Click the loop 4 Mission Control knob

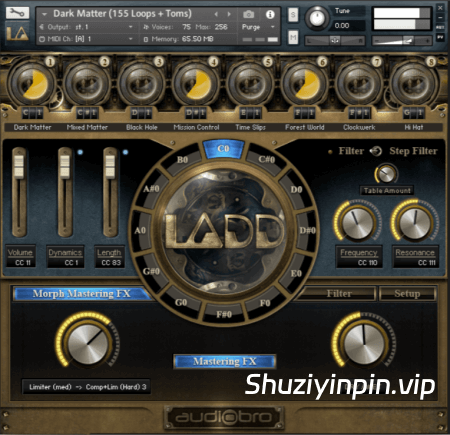(x=196, y=84)
